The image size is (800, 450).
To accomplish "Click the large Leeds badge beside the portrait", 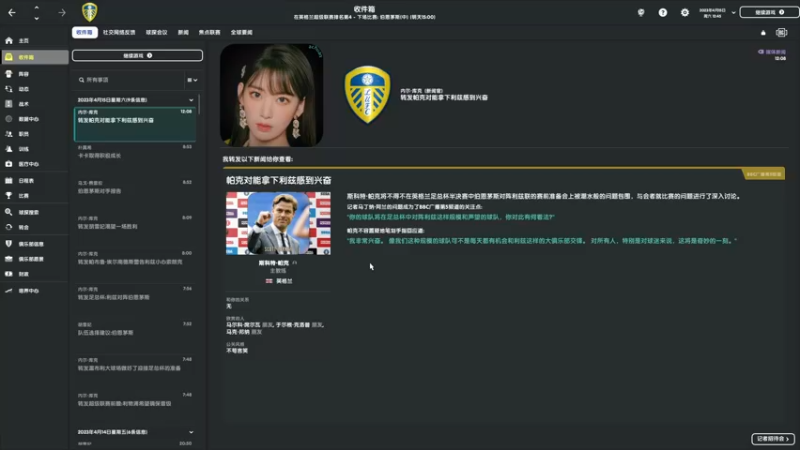I will (x=367, y=95).
